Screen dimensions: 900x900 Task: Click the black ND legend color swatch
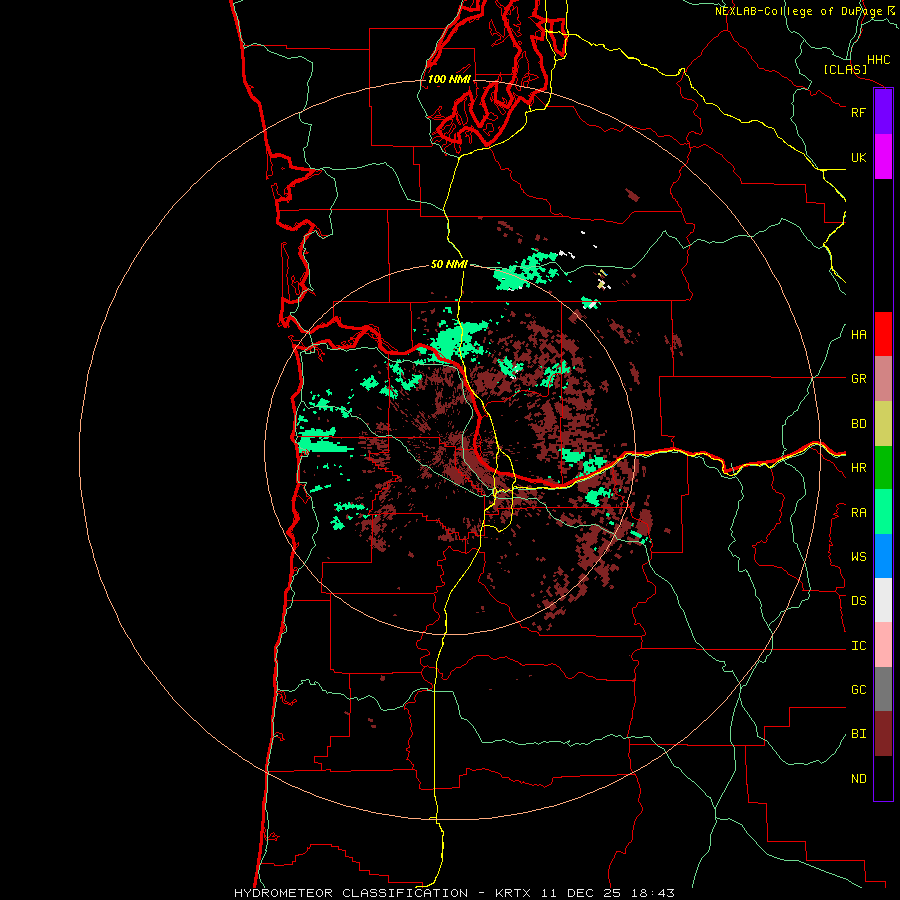click(x=883, y=778)
